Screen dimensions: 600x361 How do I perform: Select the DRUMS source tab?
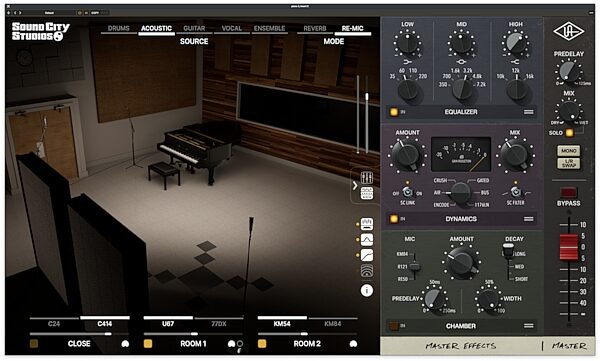[119, 28]
